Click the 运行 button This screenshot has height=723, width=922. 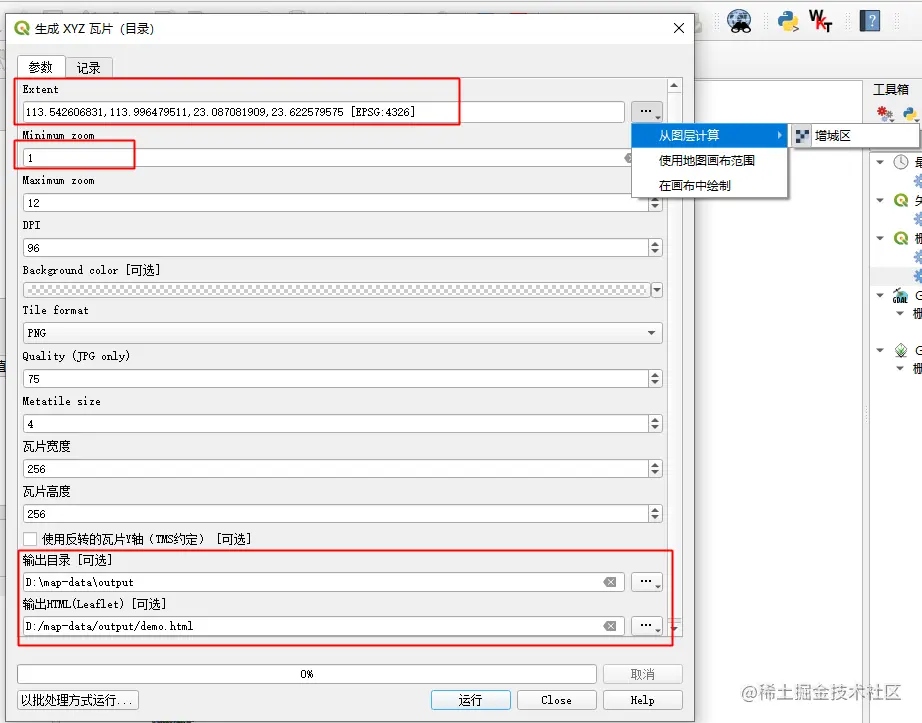[470, 700]
